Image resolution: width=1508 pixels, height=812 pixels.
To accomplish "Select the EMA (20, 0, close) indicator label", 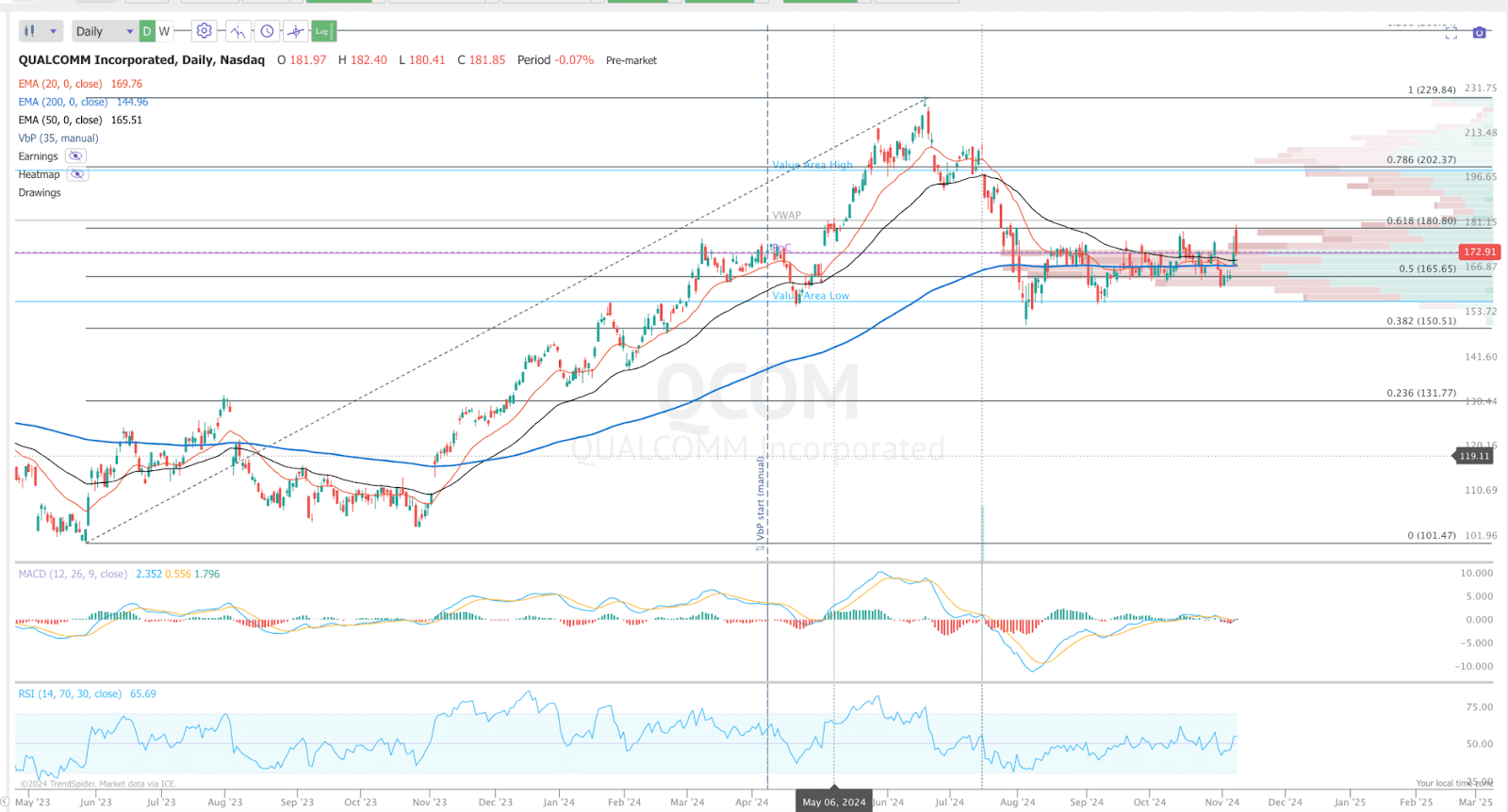I will point(60,84).
